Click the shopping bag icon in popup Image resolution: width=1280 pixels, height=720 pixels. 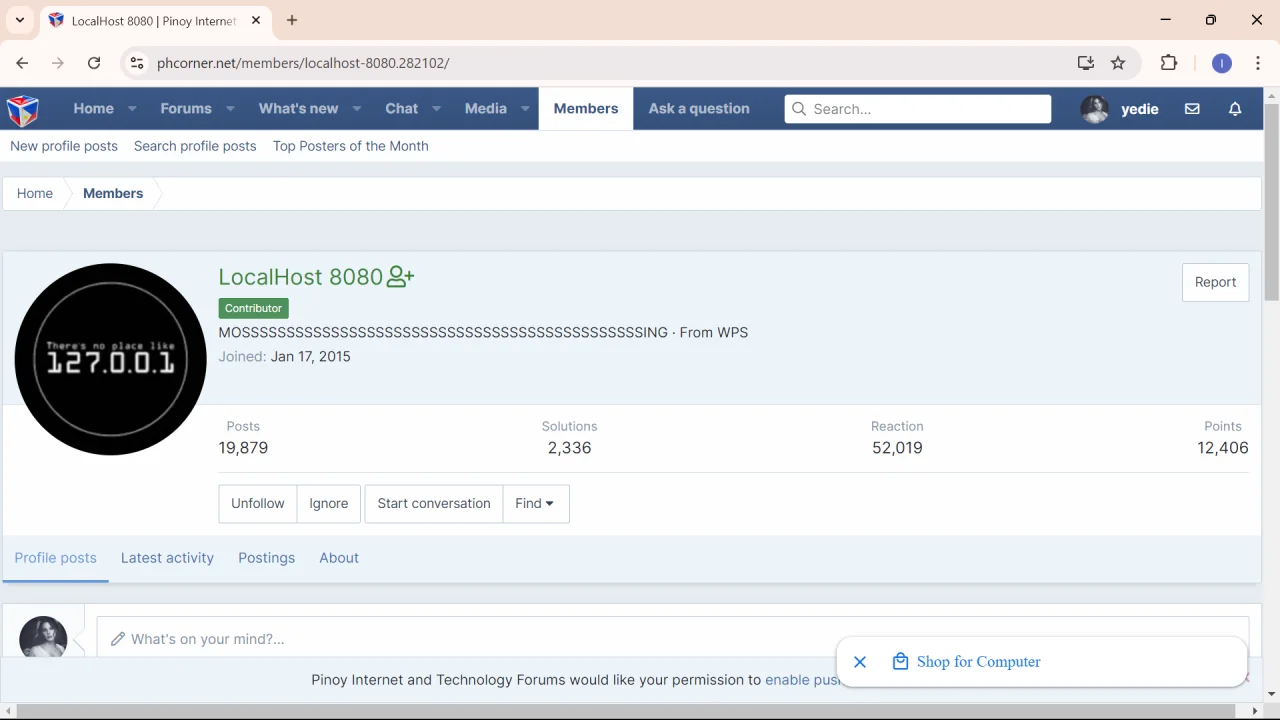click(x=900, y=662)
